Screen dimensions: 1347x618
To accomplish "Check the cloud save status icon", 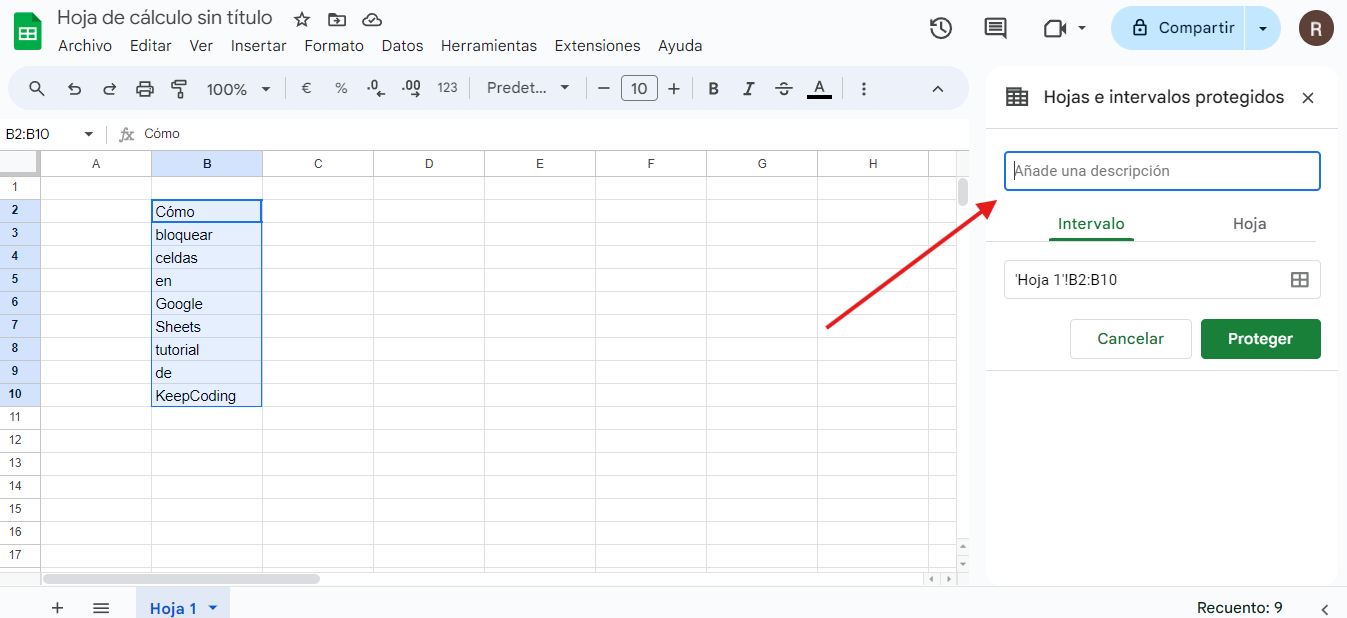I will point(372,20).
